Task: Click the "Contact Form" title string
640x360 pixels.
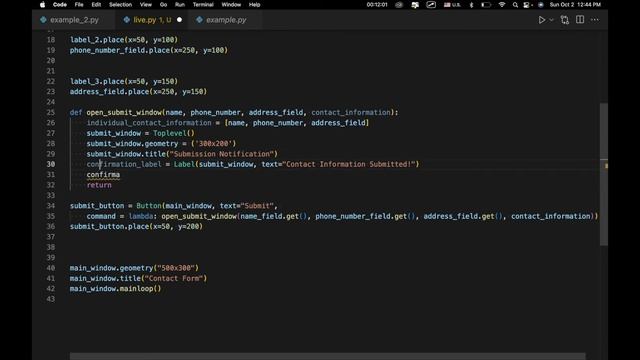Action: [174, 278]
